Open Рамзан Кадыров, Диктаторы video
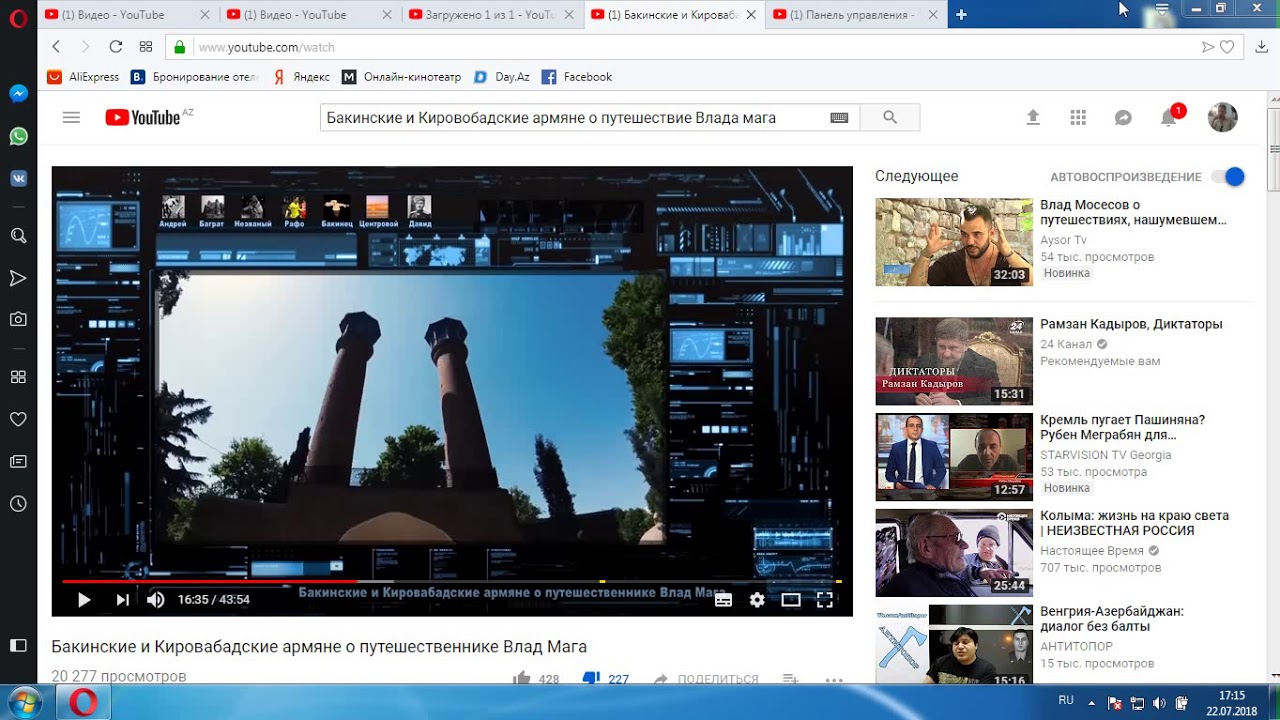Image resolution: width=1280 pixels, height=720 pixels. click(x=1131, y=324)
